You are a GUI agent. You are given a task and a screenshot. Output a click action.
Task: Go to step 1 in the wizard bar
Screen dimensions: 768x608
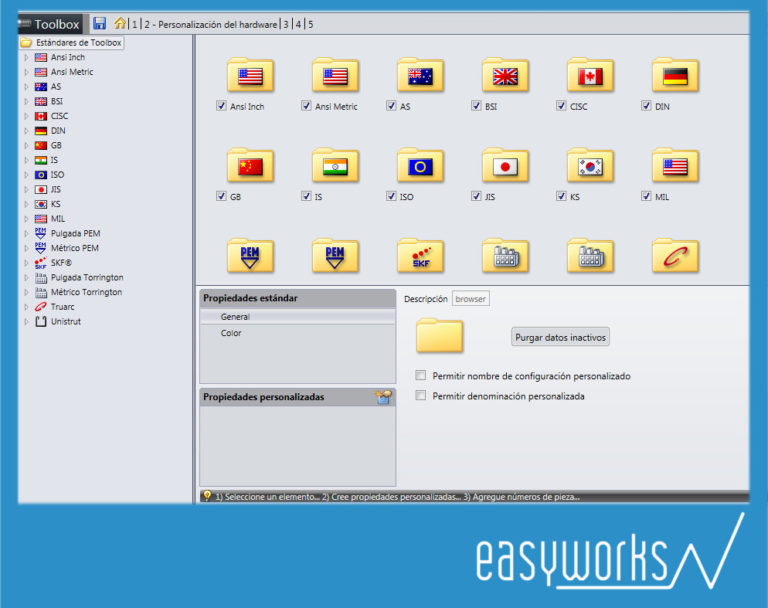[x=134, y=24]
